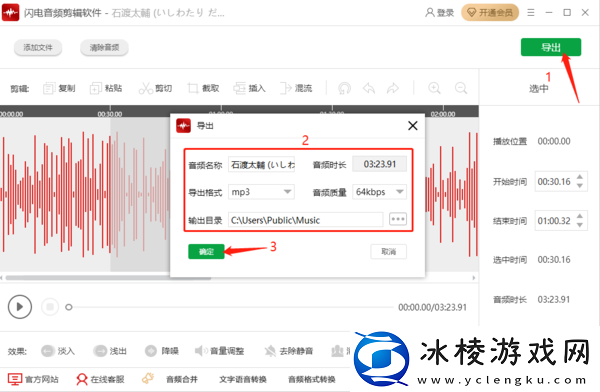Click the zoom in magnifier icon
600x392 pixels.
[434, 88]
